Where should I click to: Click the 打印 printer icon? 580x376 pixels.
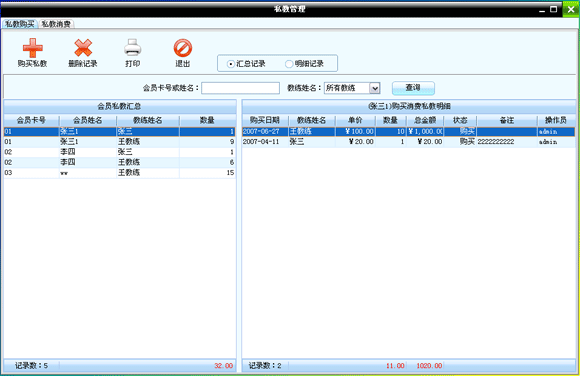132,48
